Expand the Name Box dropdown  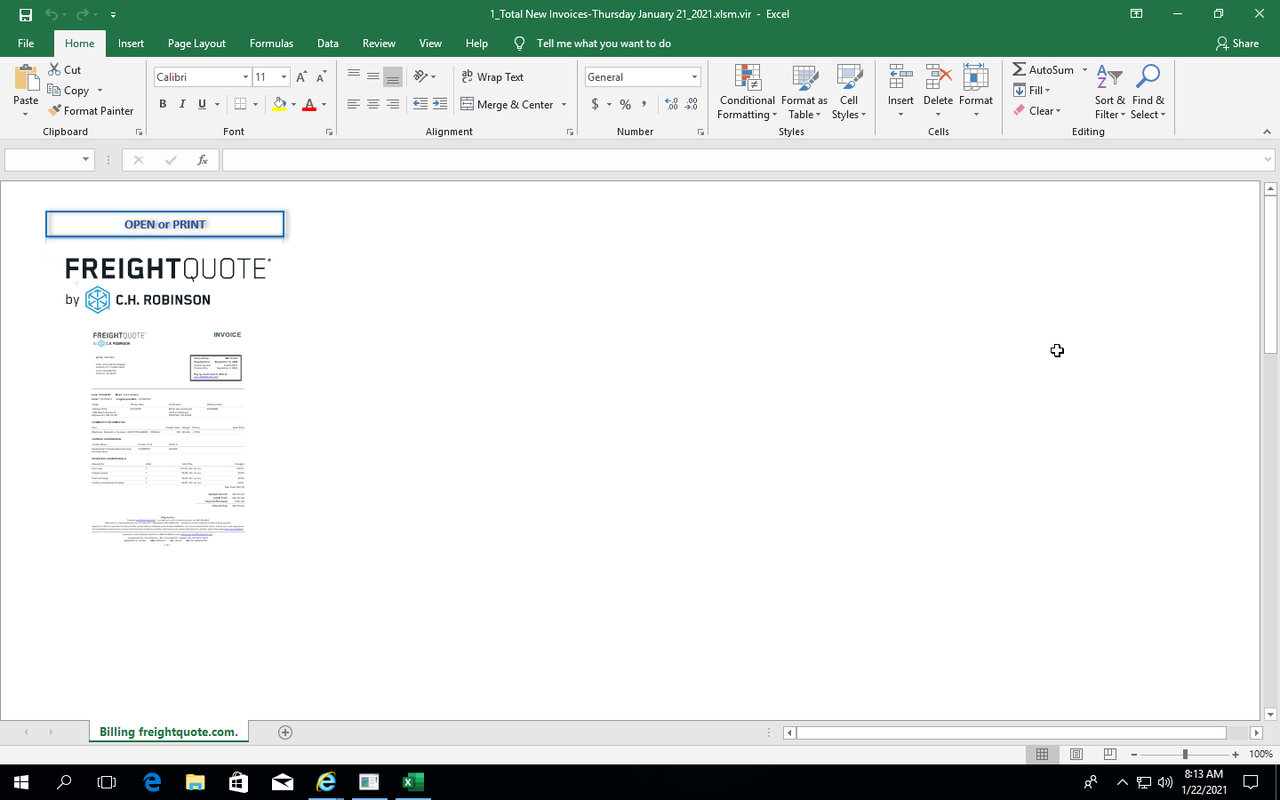tap(86, 160)
